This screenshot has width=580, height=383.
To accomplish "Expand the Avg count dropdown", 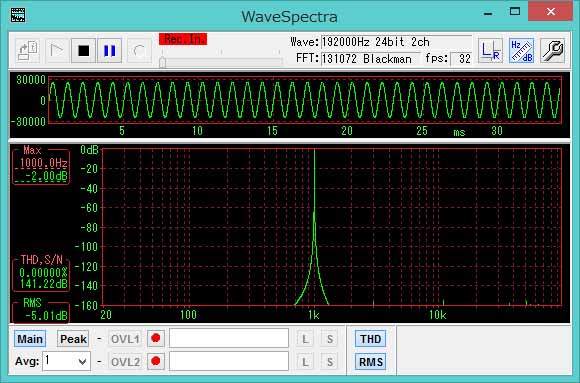I will point(66,361).
